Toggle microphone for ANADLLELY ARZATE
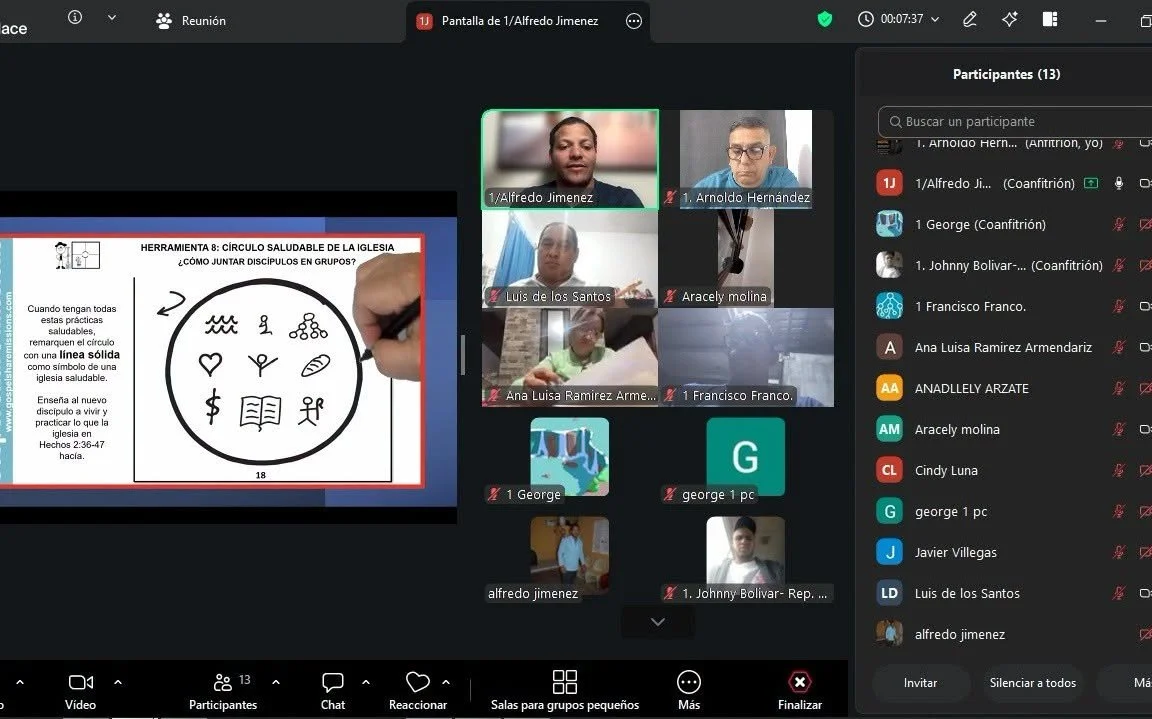Image resolution: width=1152 pixels, height=719 pixels. (1118, 389)
